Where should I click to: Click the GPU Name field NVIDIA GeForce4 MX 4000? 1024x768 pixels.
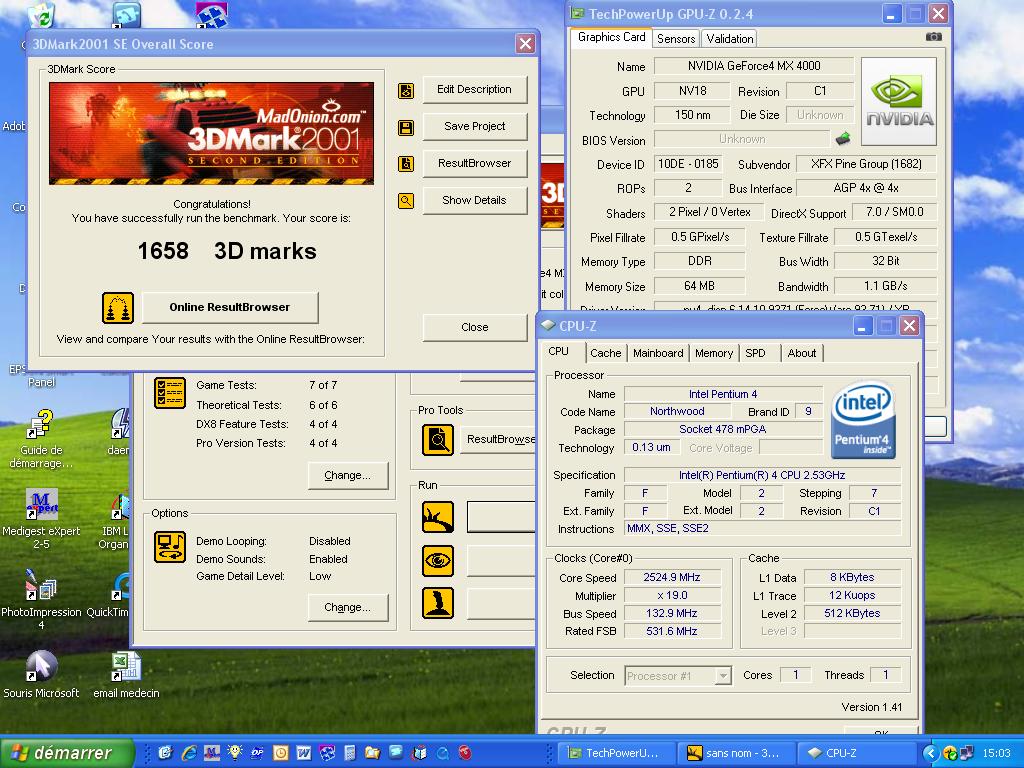click(x=754, y=66)
